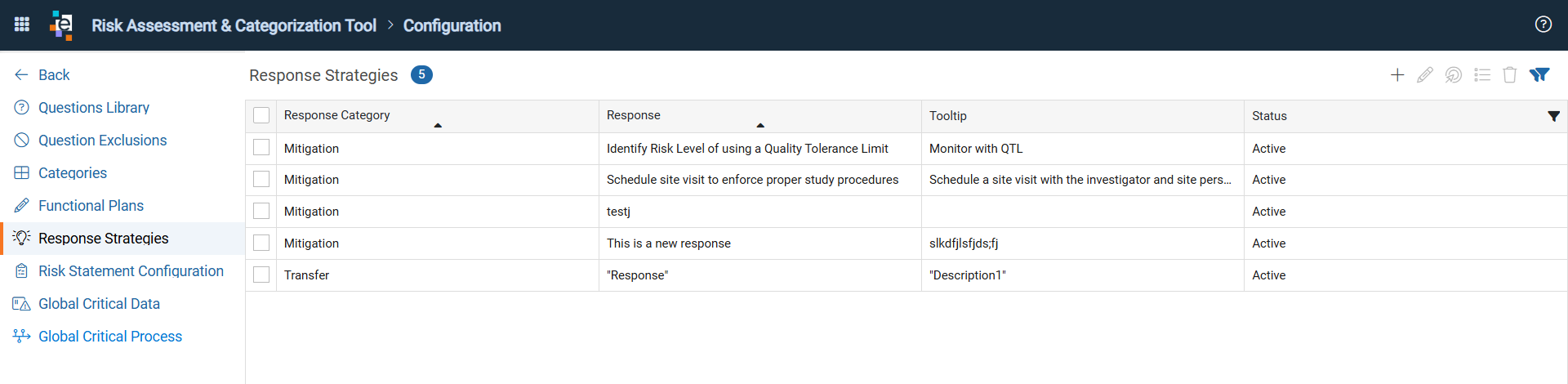Click the help question mark icon
This screenshot has height=384, width=1568.
1543,25
